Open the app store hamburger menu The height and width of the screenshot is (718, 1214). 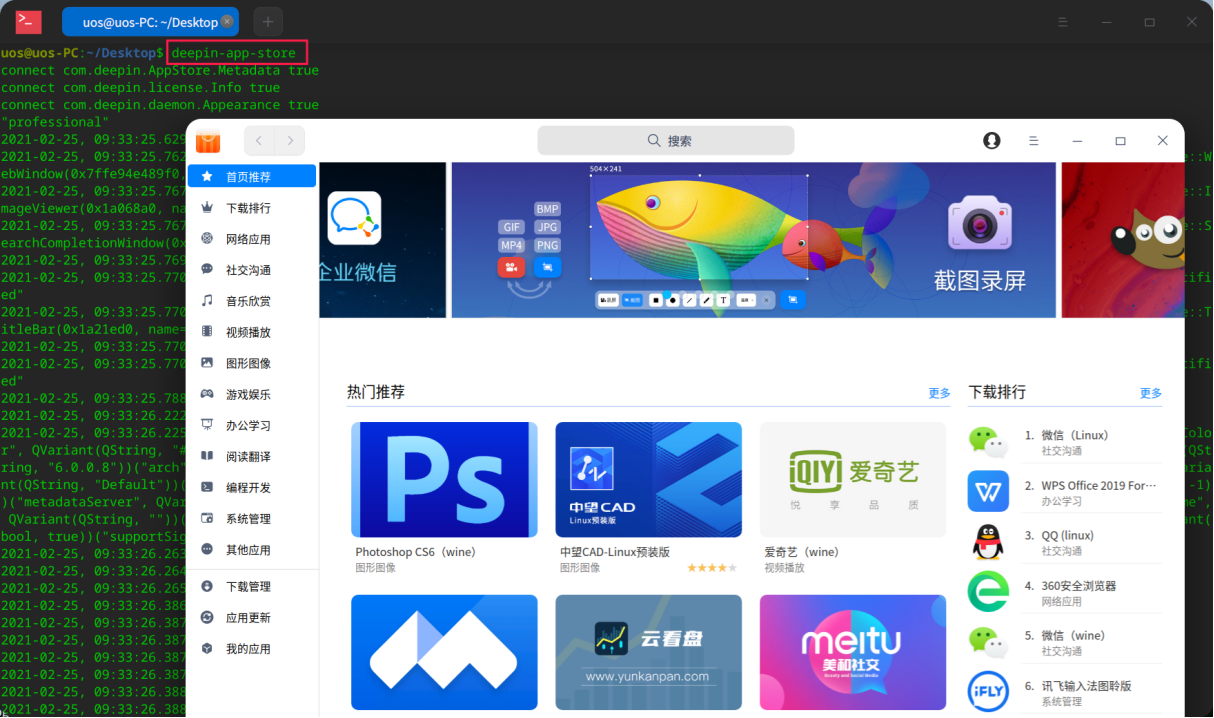1034,141
